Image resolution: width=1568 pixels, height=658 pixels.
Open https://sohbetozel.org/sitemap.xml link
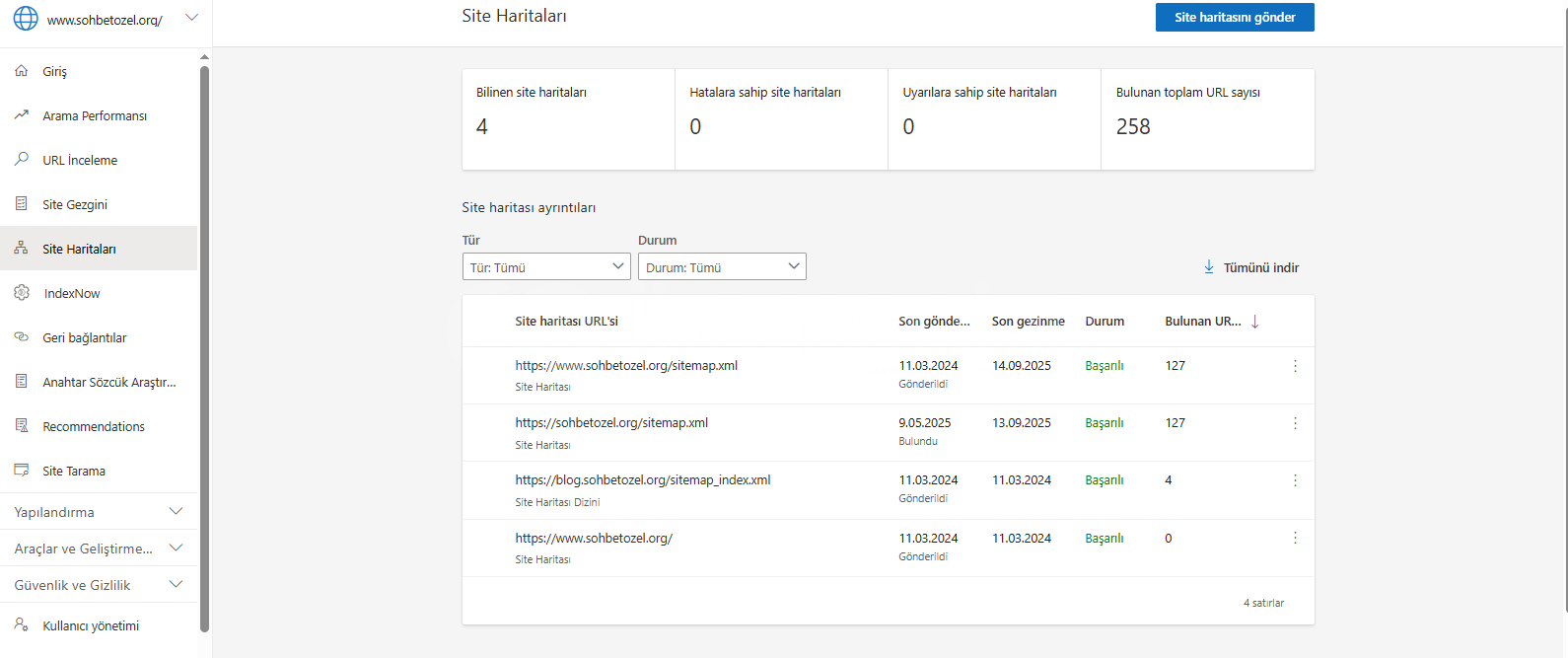coord(611,423)
